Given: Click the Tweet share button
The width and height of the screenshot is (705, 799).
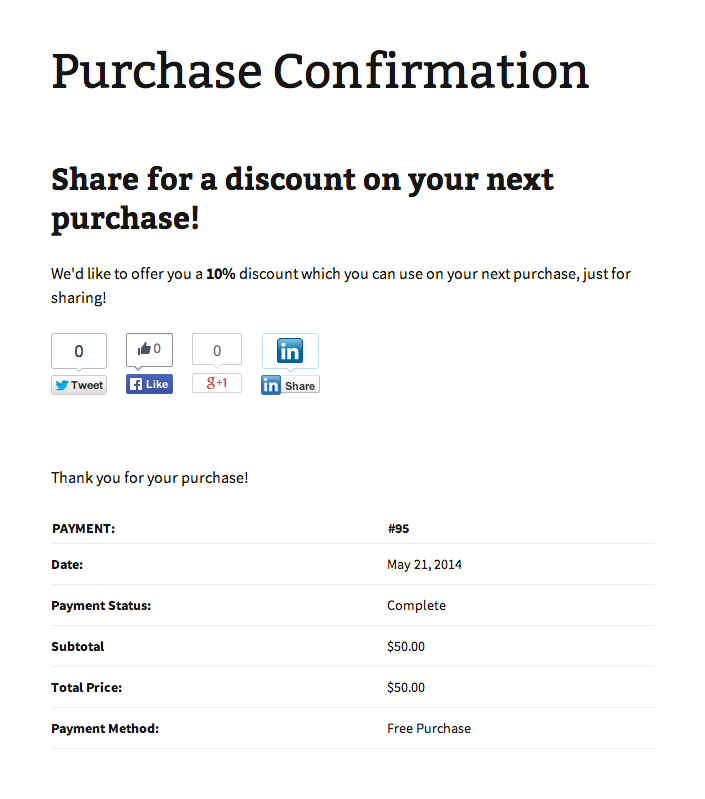Looking at the screenshot, I should pos(79,385).
